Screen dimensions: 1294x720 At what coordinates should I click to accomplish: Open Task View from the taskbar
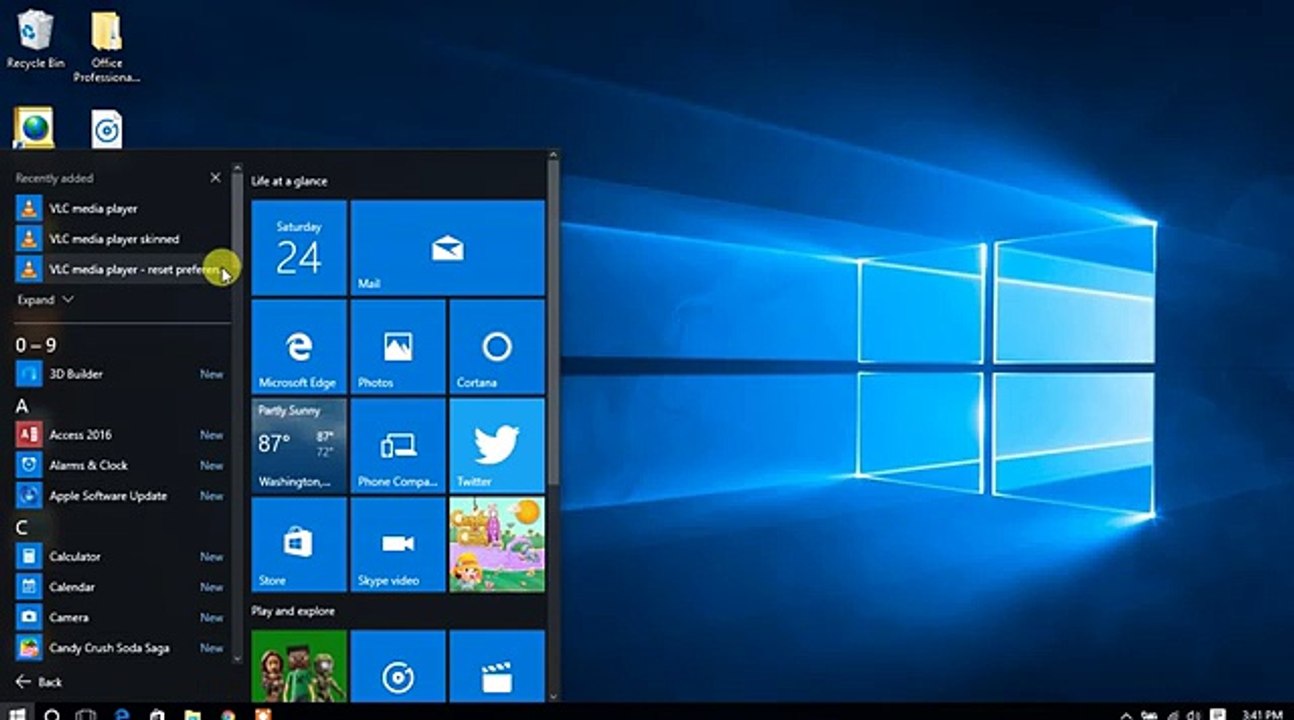tap(86, 713)
